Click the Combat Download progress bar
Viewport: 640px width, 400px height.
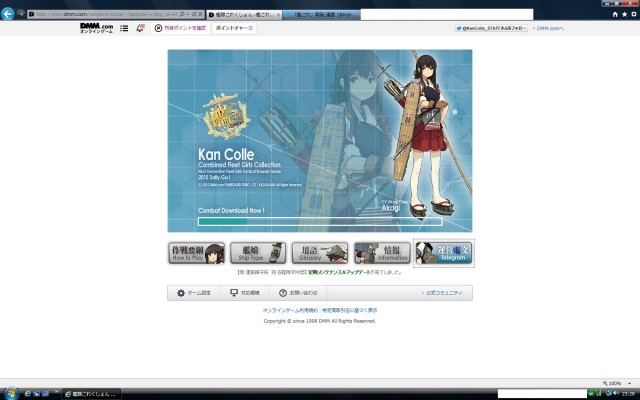[320, 222]
